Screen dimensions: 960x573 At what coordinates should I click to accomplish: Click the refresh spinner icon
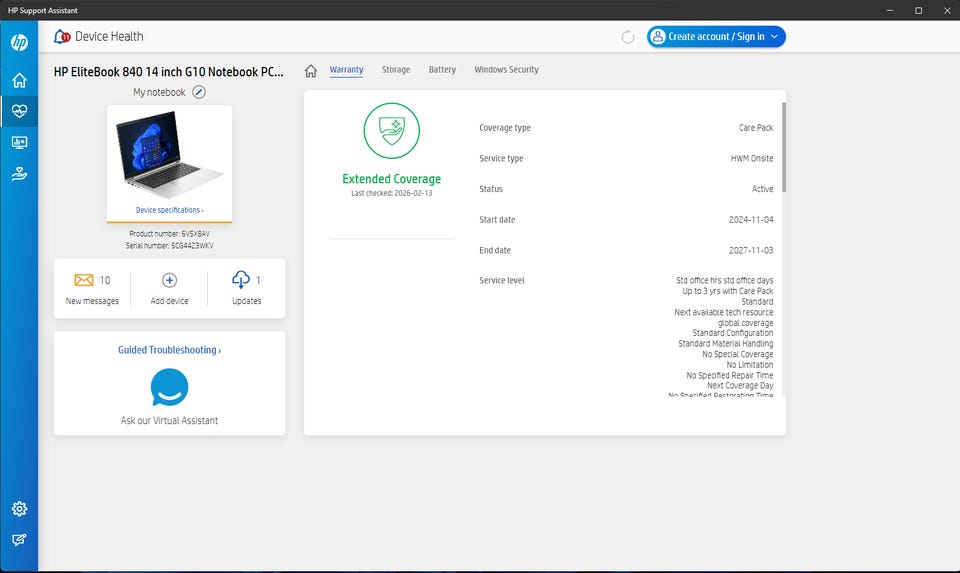(x=628, y=37)
